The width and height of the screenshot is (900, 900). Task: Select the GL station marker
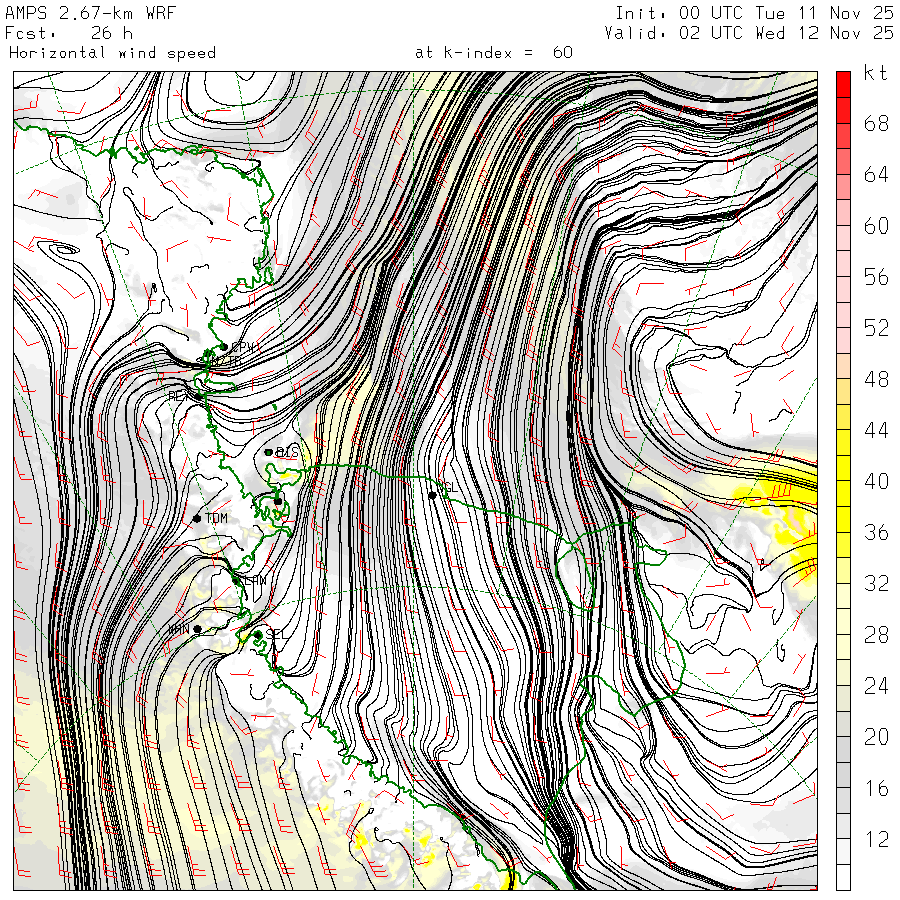433,495
